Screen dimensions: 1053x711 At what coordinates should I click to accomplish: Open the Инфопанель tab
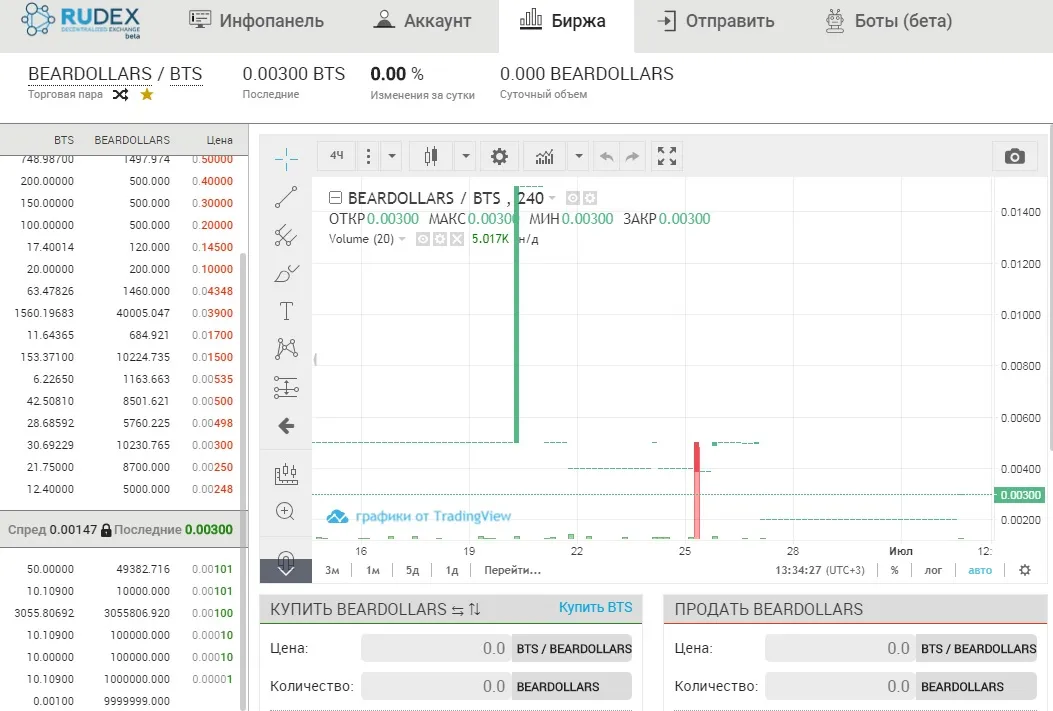click(x=257, y=20)
